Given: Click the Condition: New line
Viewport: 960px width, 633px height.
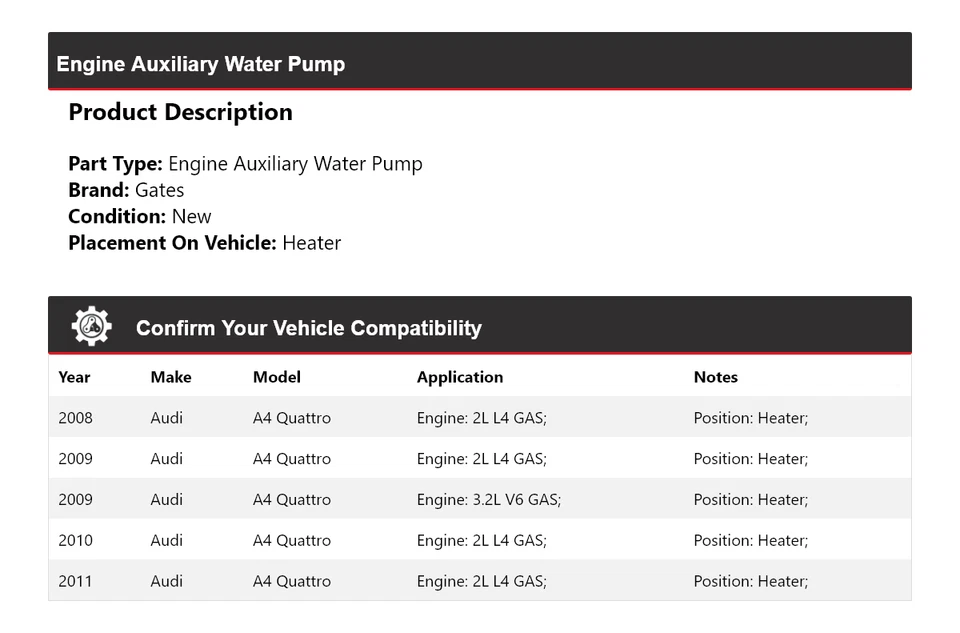Looking at the screenshot, I should tap(140, 216).
